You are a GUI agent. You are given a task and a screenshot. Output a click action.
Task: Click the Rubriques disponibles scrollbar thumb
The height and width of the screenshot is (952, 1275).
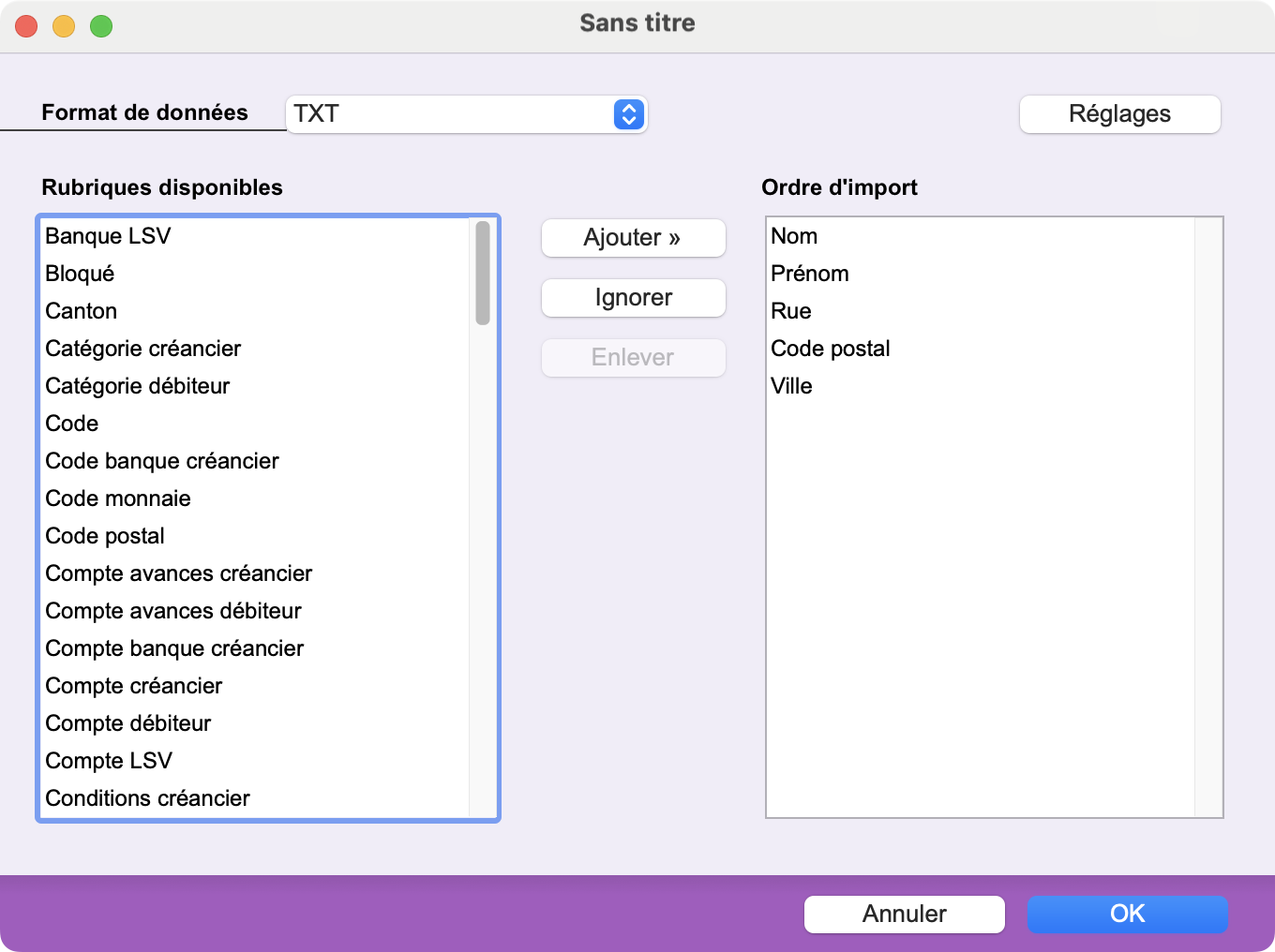pos(483,273)
